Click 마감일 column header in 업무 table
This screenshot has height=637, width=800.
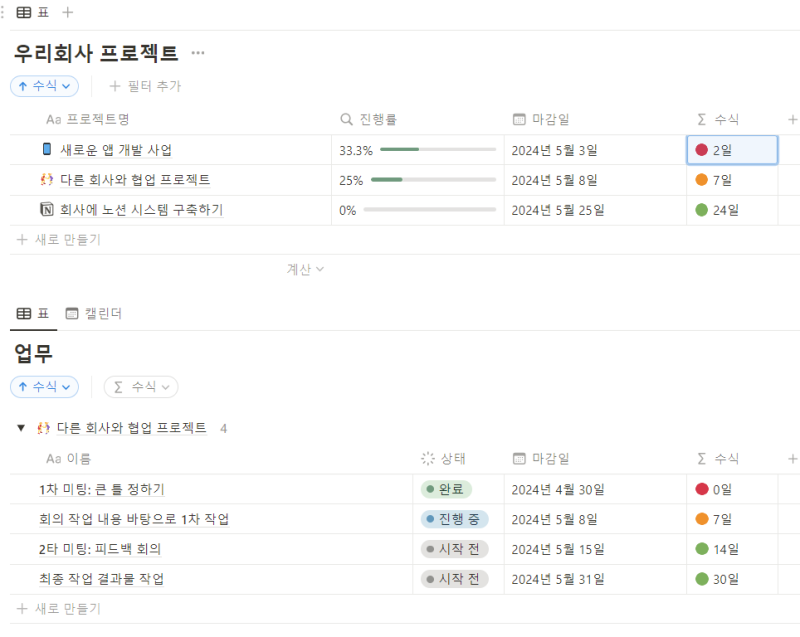click(x=541, y=459)
